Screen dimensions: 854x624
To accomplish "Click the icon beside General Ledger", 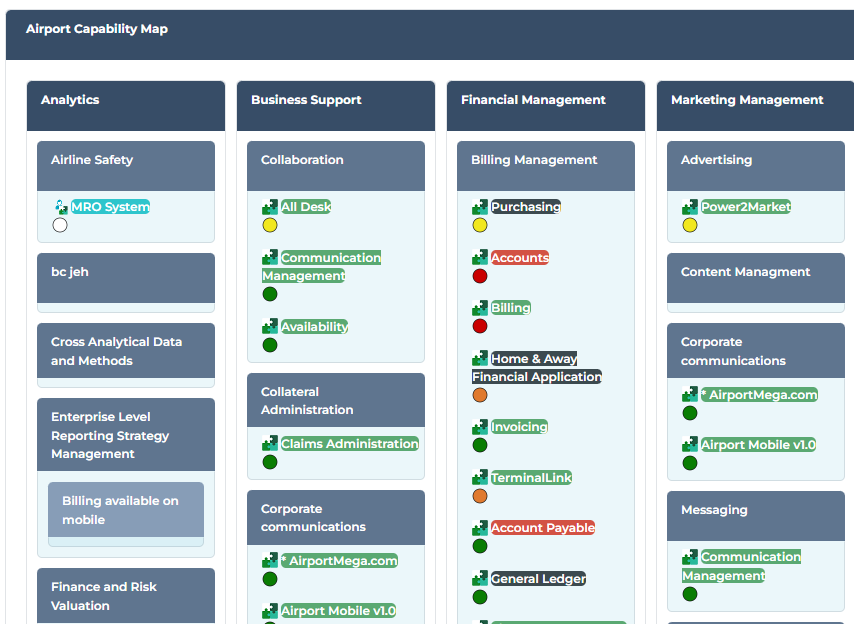I will tap(480, 579).
